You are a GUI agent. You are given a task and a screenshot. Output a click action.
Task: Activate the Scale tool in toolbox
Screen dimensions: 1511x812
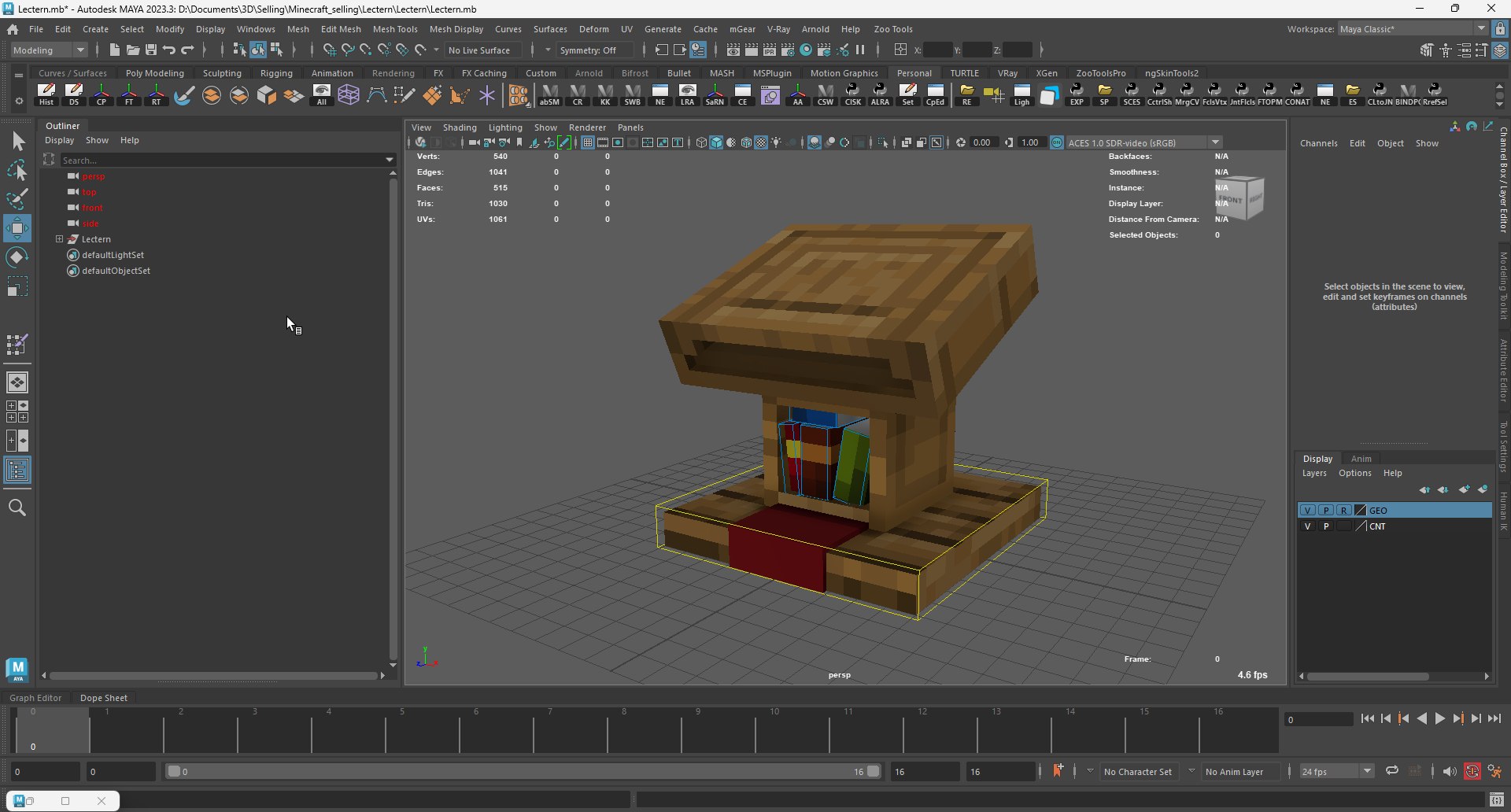point(17,286)
